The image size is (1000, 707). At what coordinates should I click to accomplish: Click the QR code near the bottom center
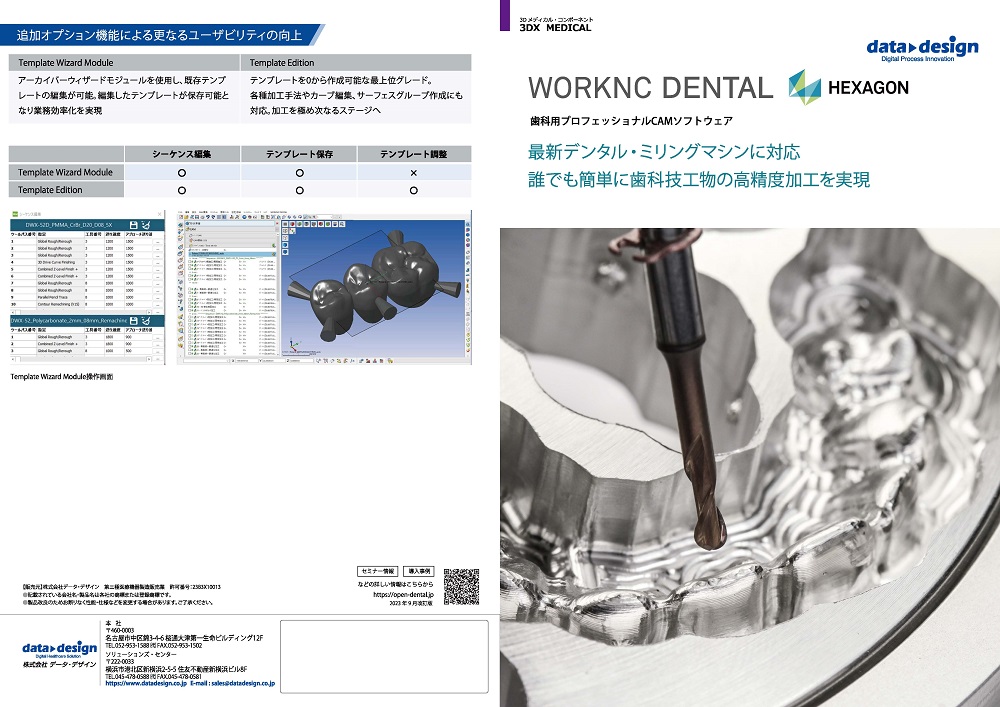click(x=461, y=585)
